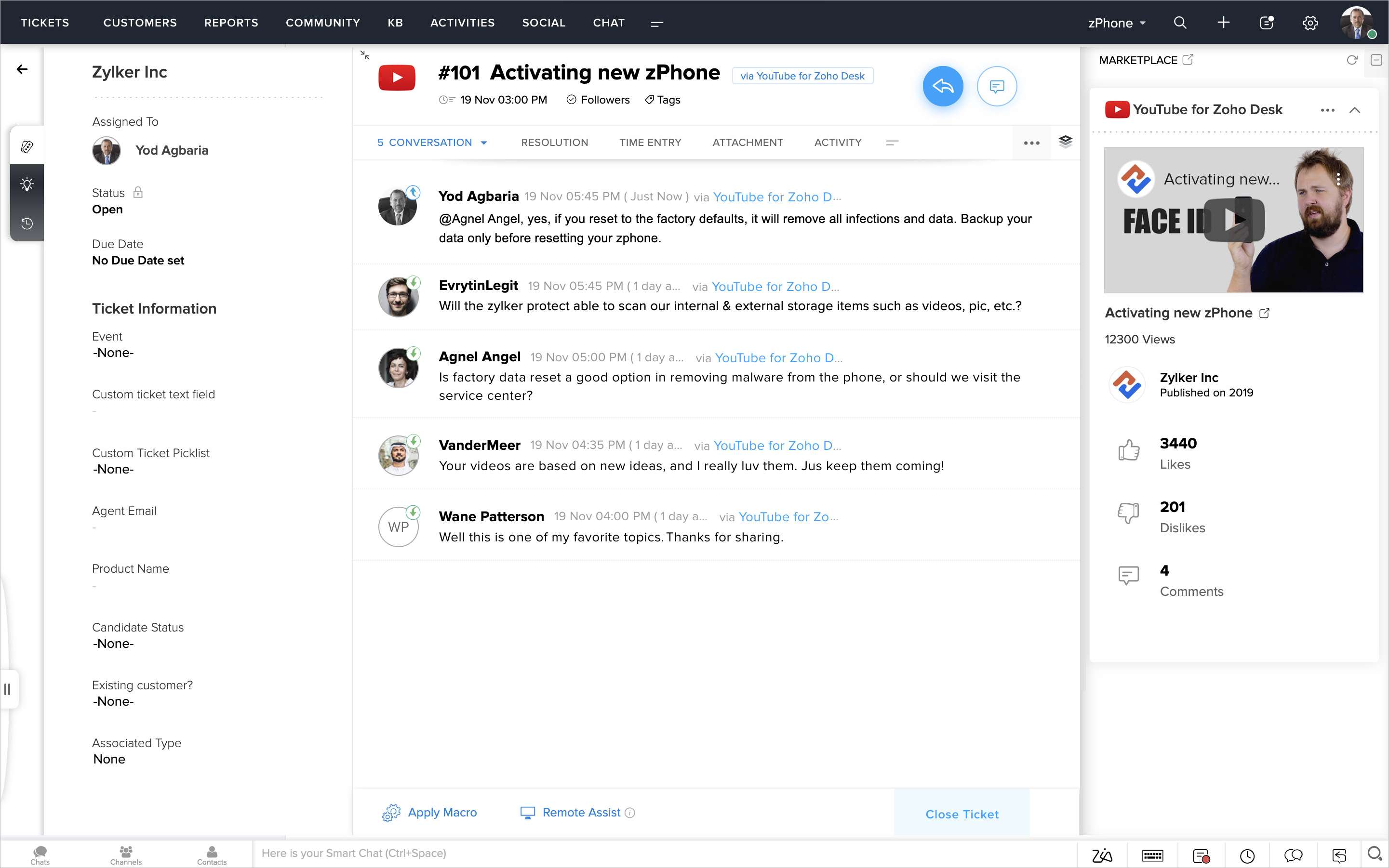This screenshot has height=868, width=1389.
Task: Toggle Followers on the ticket
Action: pos(598,100)
